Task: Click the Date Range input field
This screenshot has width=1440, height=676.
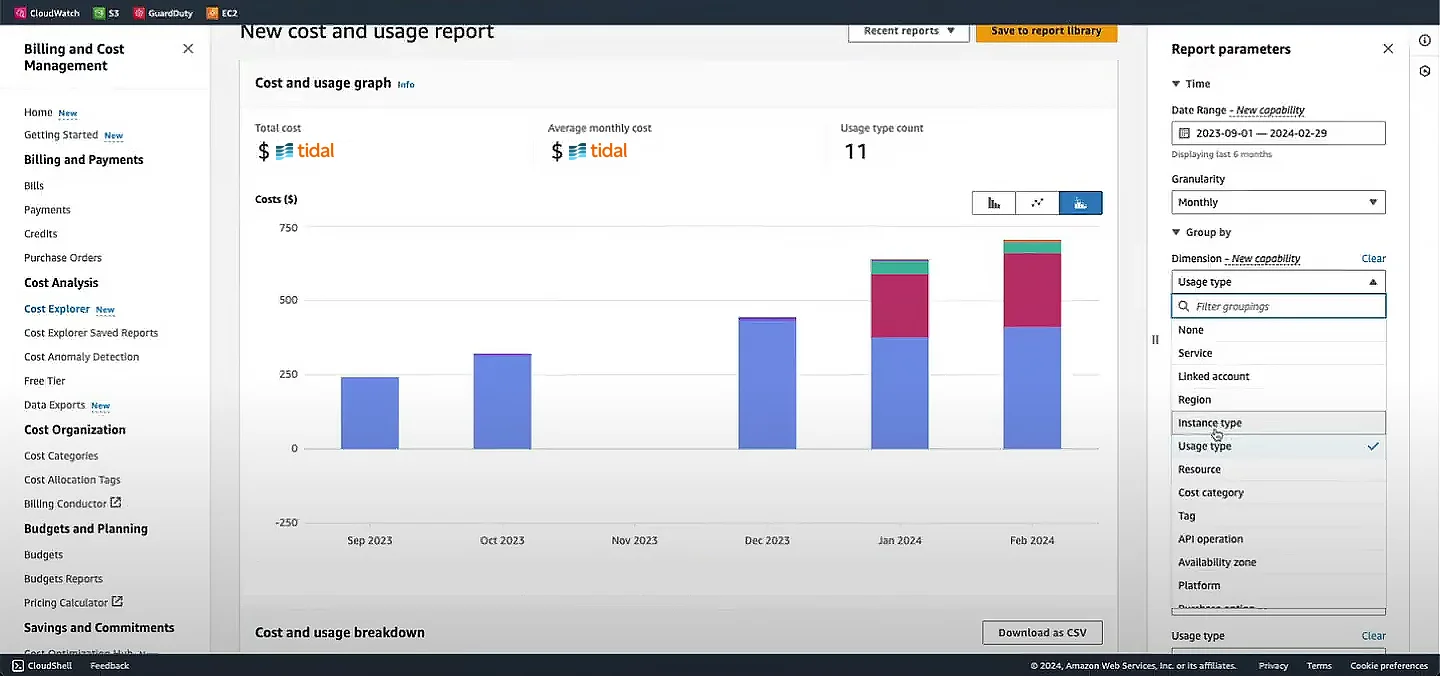Action: [1278, 133]
